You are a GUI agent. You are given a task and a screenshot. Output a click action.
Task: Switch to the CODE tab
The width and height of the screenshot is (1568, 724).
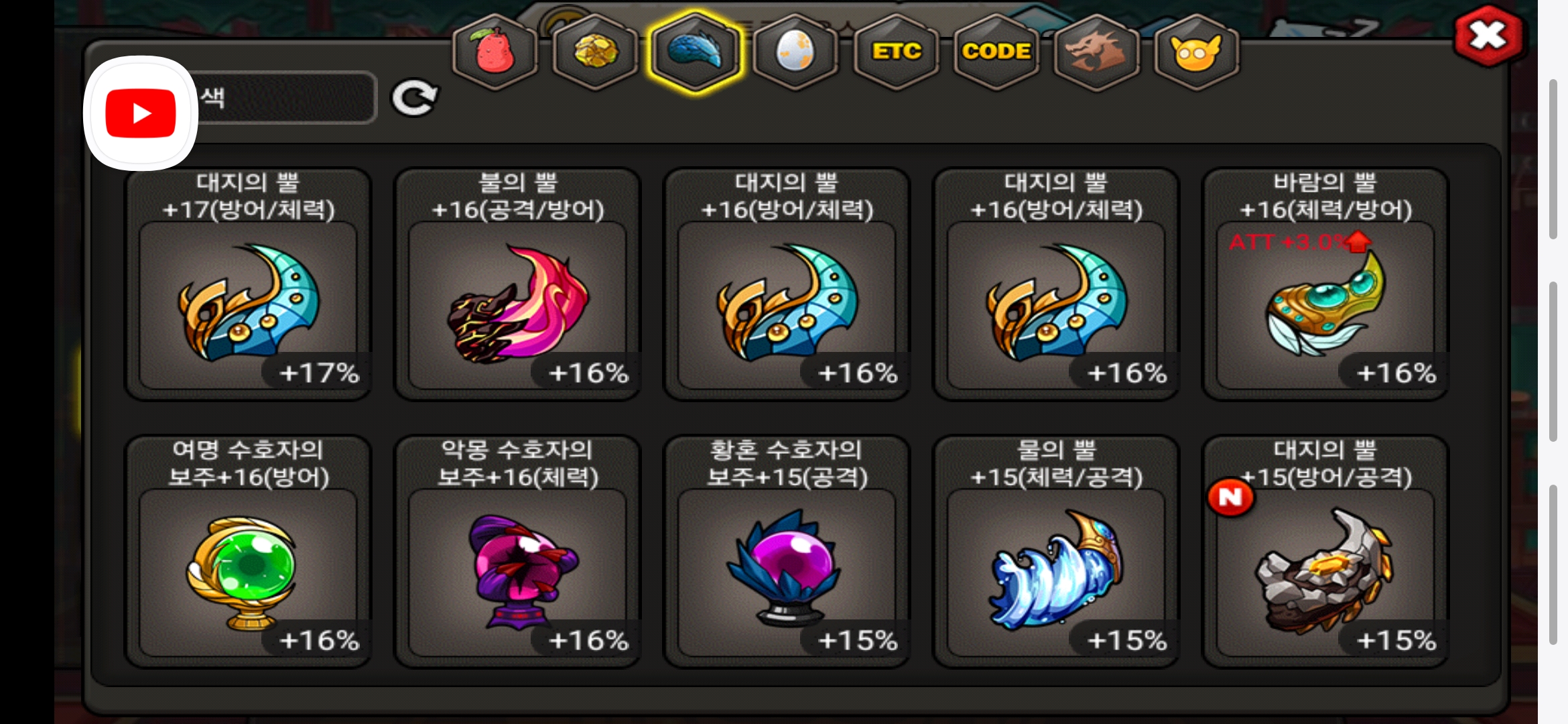pos(996,52)
